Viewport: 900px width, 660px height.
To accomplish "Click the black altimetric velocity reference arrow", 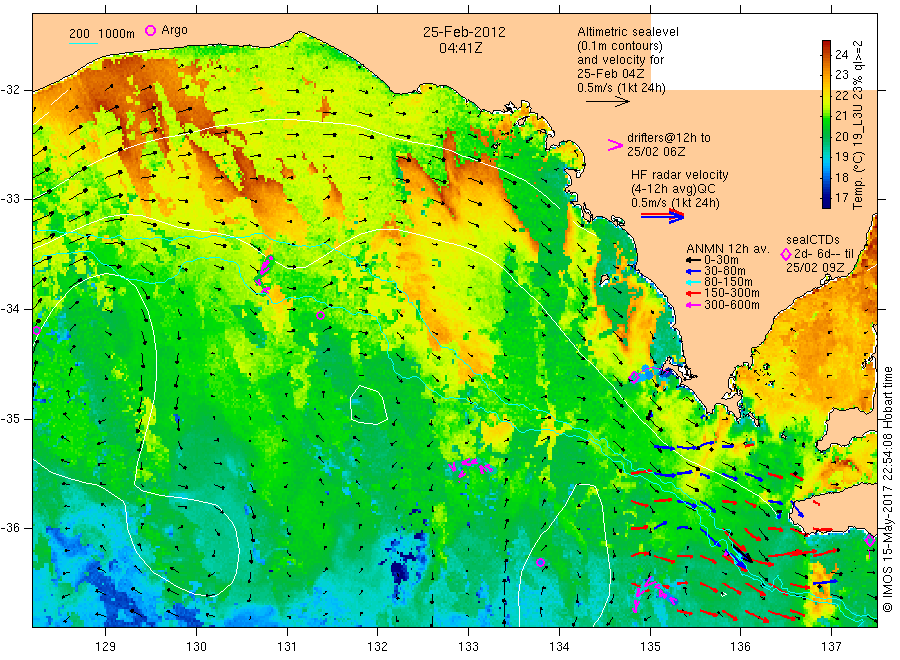I will coord(608,102).
